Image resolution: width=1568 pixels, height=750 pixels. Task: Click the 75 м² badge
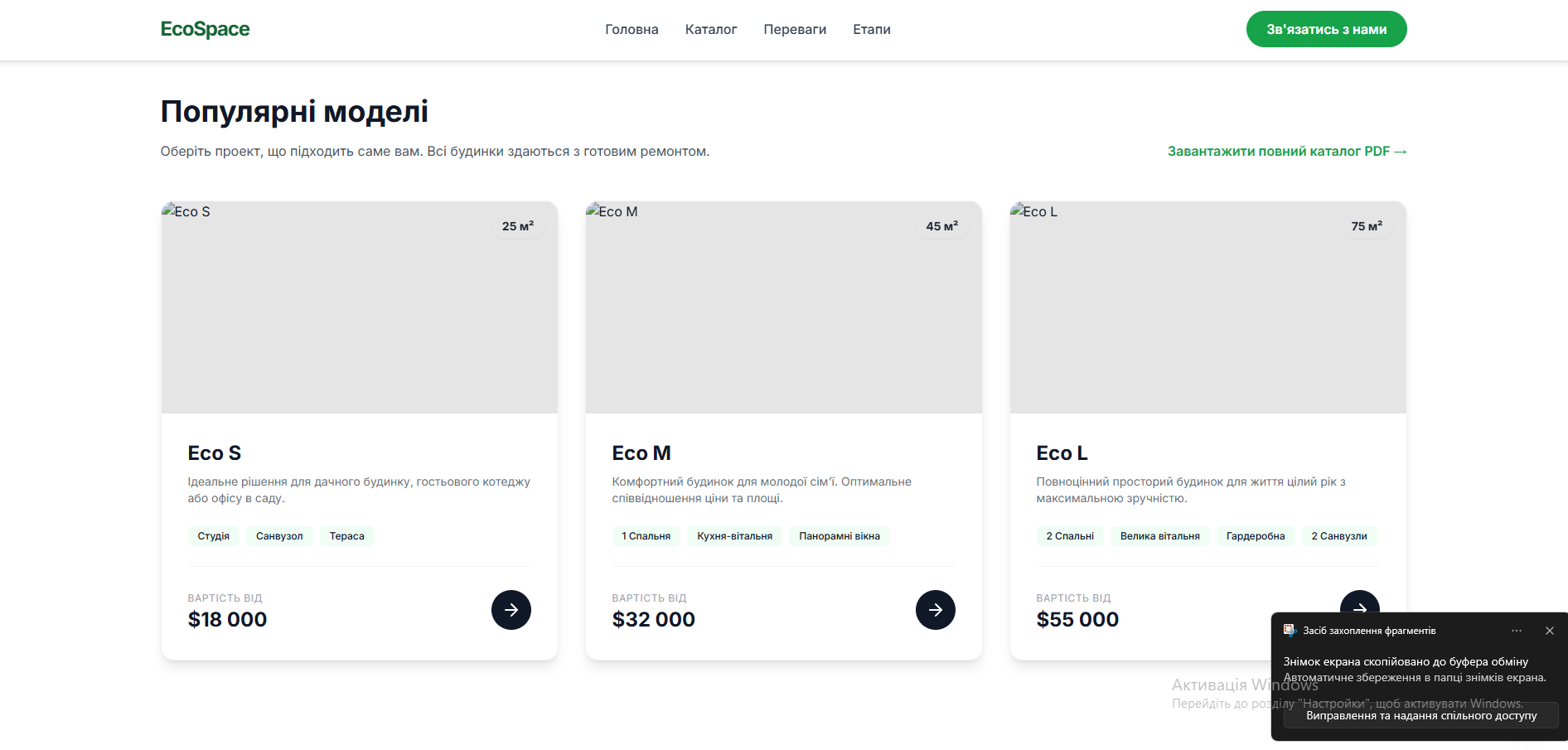pos(1367,226)
